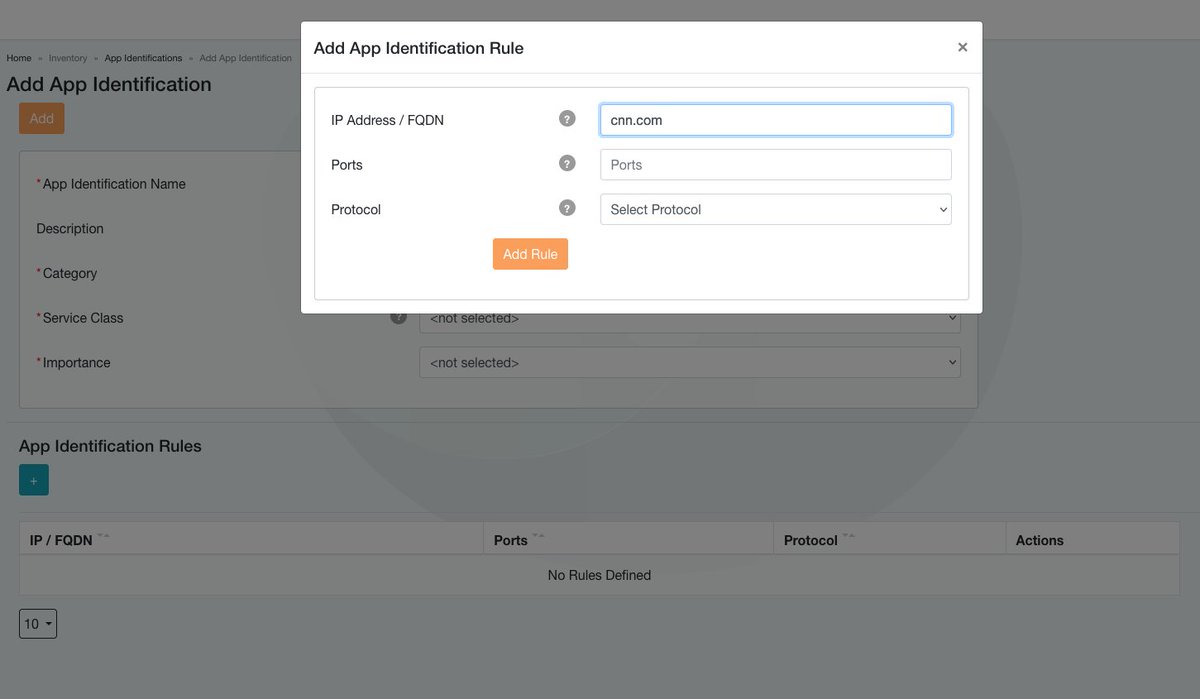The height and width of the screenshot is (699, 1200).
Task: Click the Ports input field
Action: pos(776,165)
